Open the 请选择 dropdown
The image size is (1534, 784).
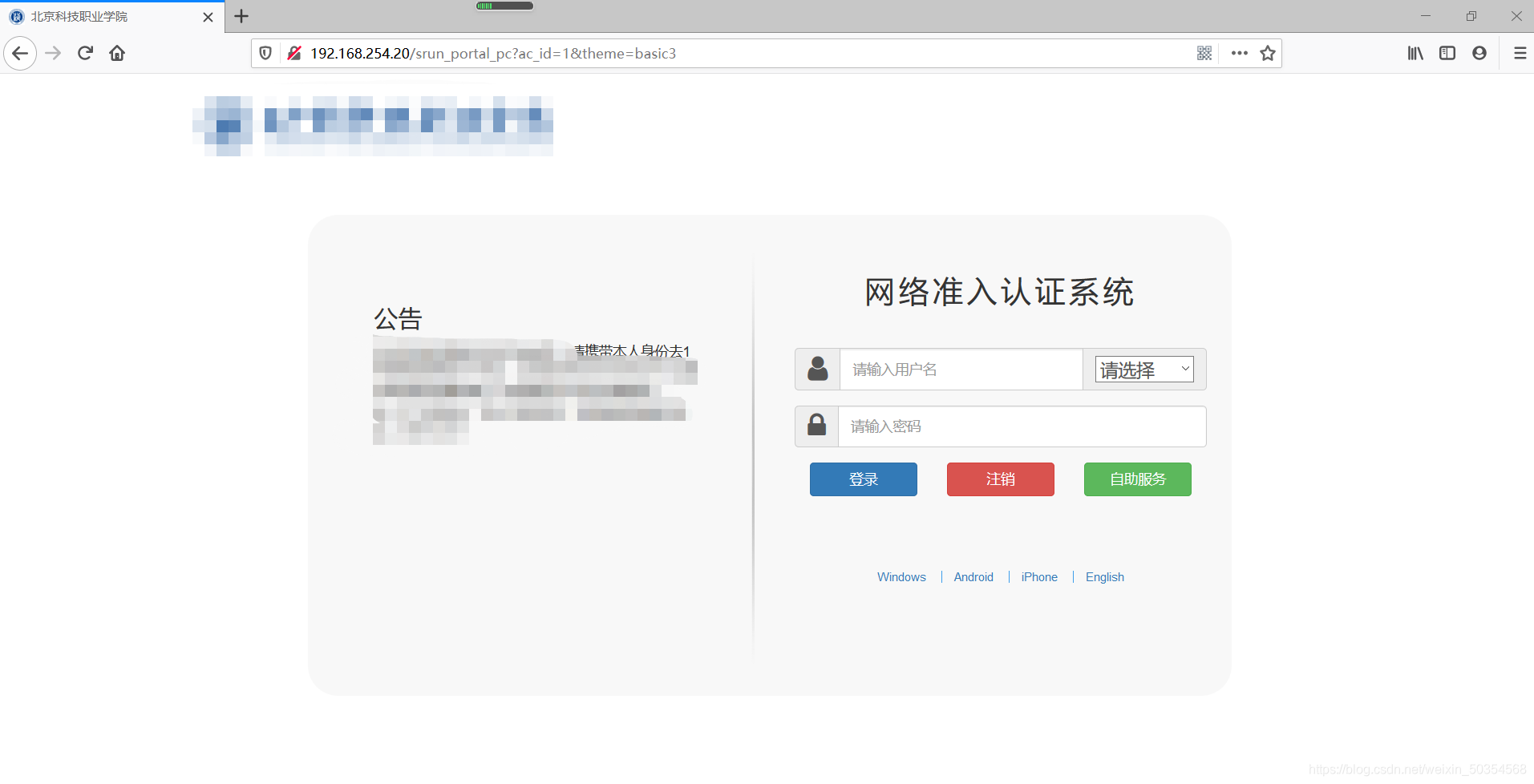(1144, 370)
